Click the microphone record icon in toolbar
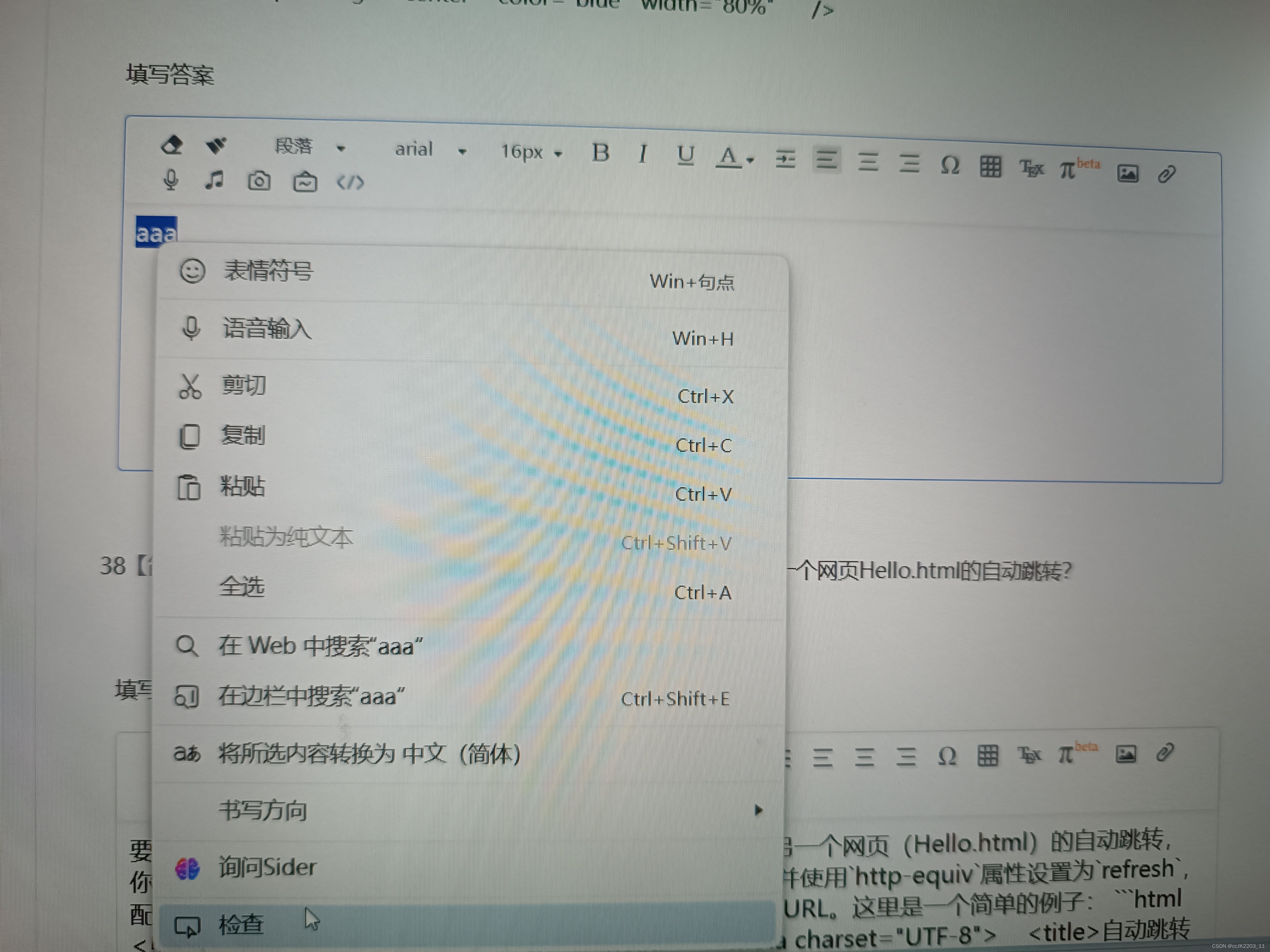The image size is (1270, 952). click(x=171, y=180)
